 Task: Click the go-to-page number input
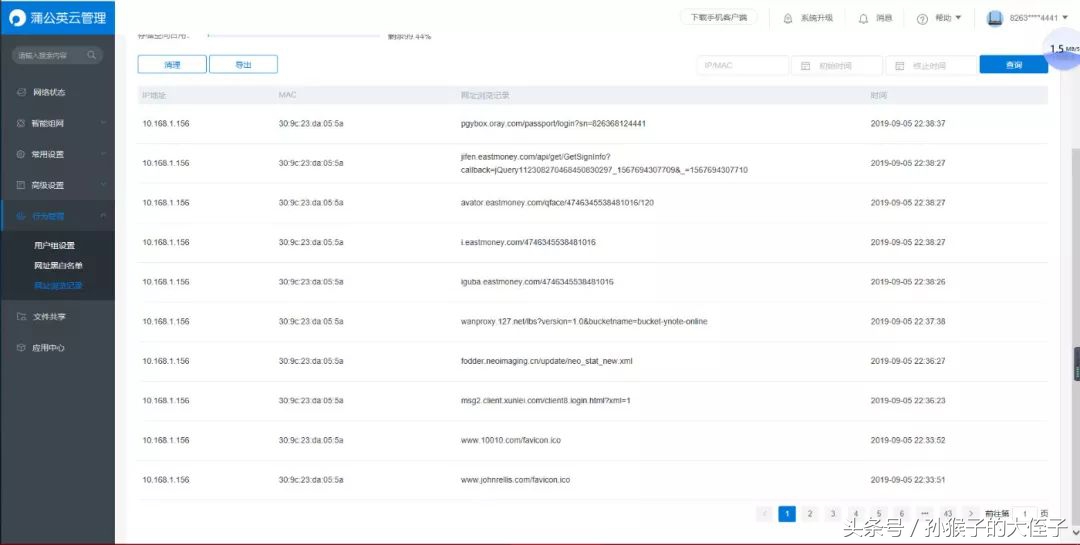1025,514
